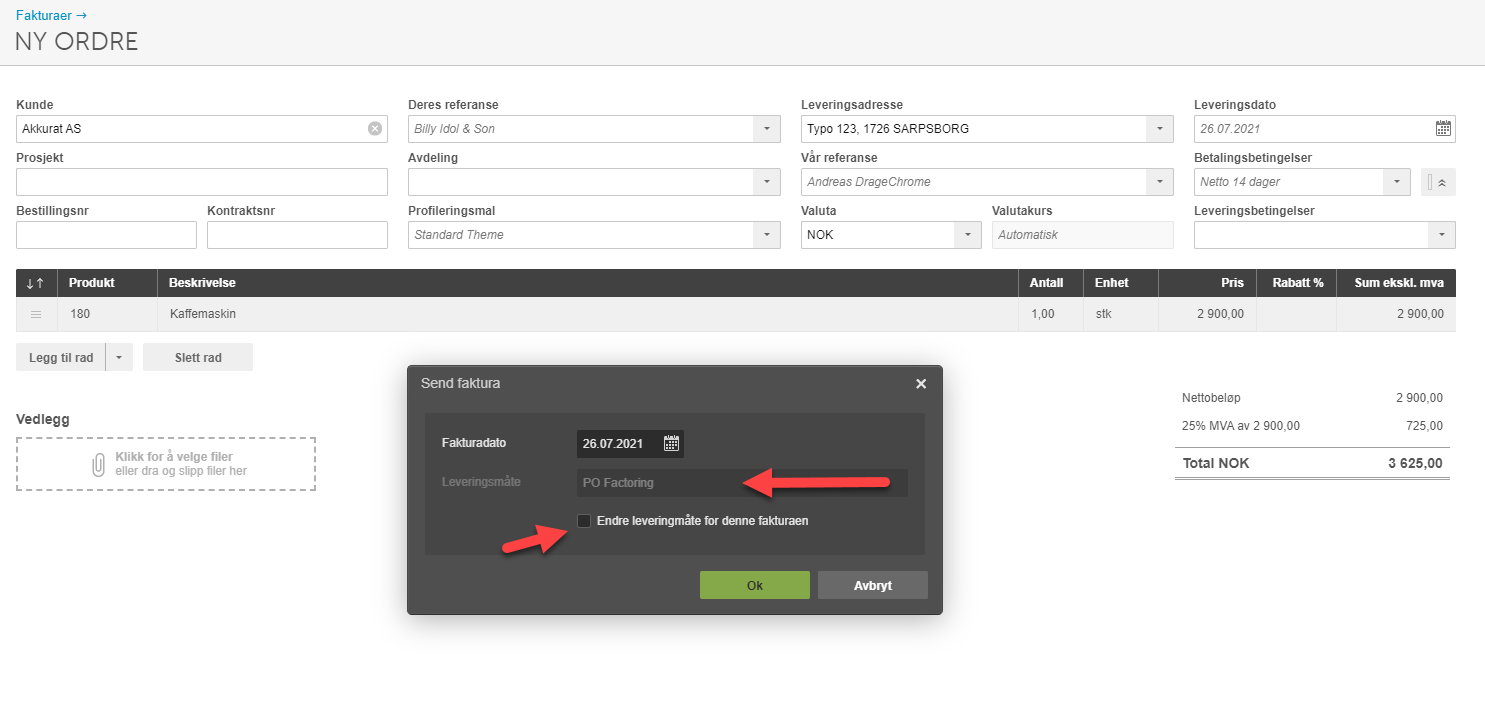The image size is (1485, 723).
Task: Click the Beskrivelse column header
Action: [587, 283]
